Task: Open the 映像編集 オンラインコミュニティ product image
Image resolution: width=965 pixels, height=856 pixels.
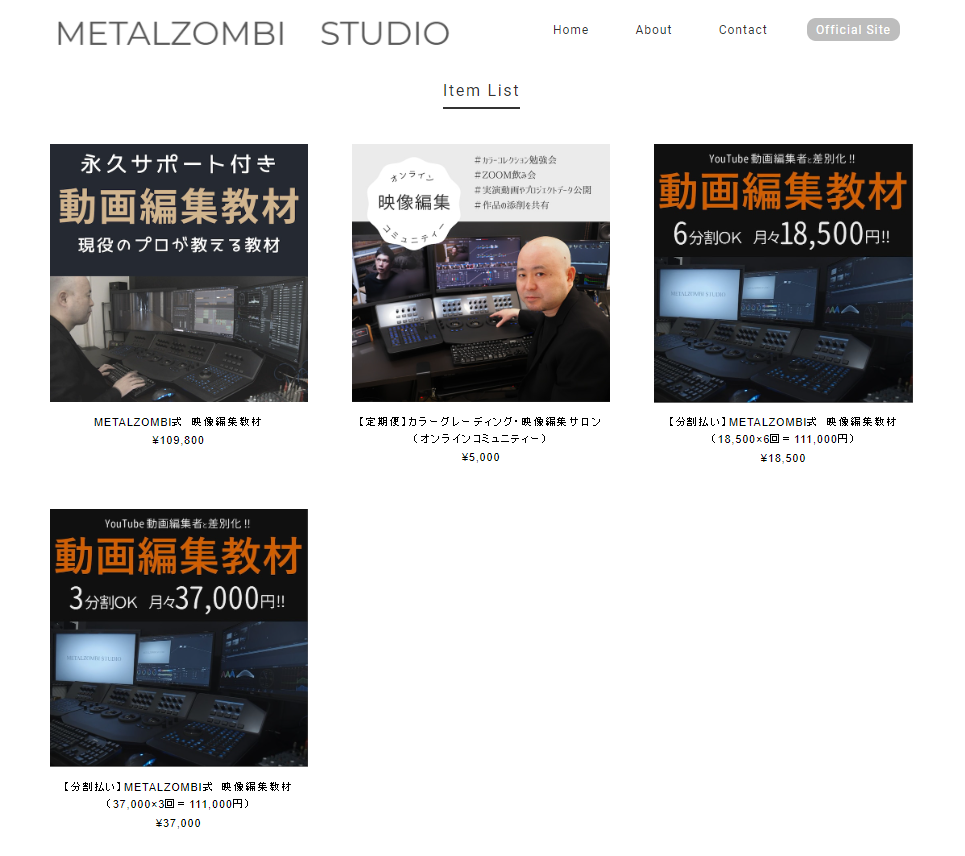Action: click(x=481, y=273)
